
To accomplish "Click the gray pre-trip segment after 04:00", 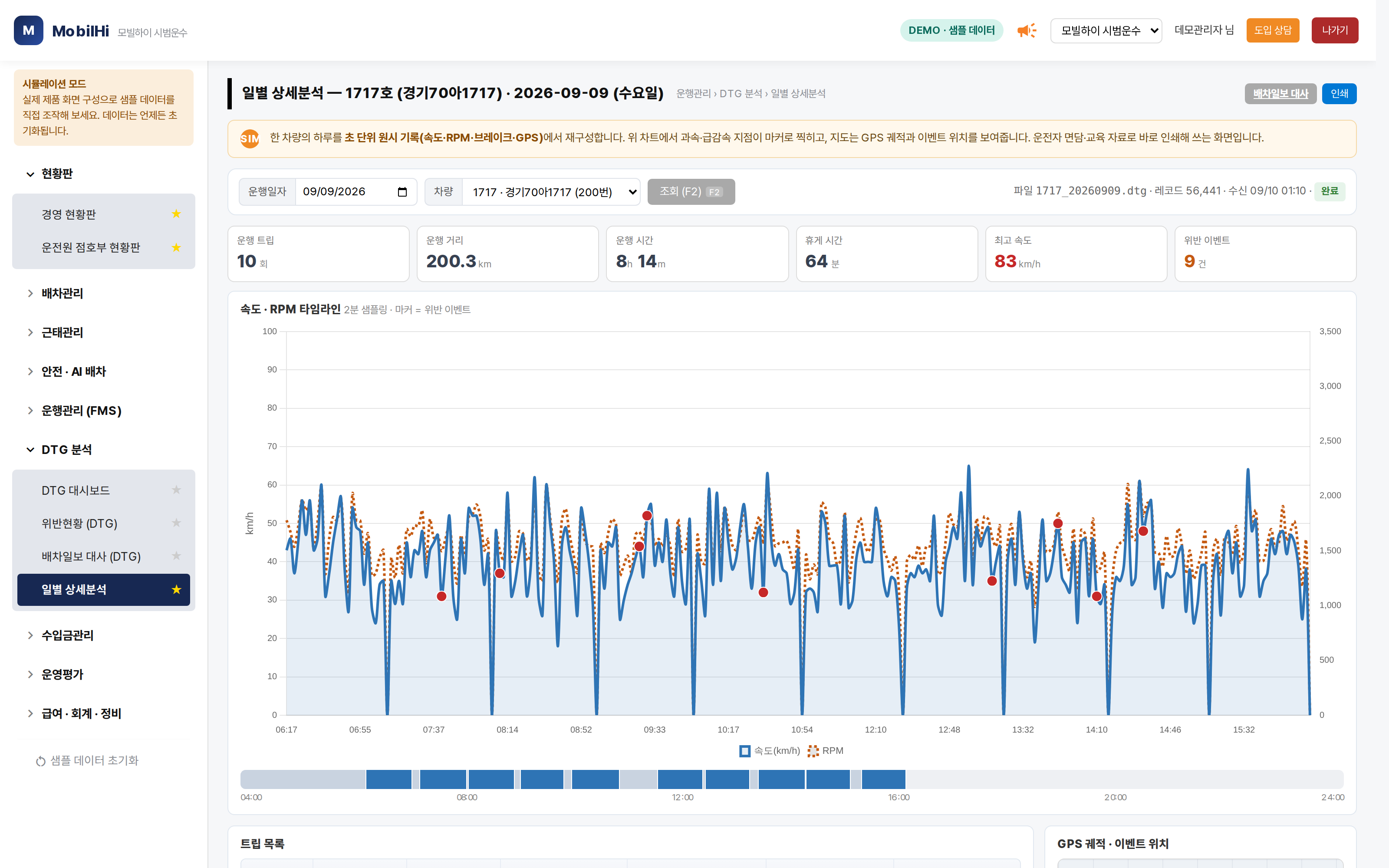I will (x=303, y=779).
